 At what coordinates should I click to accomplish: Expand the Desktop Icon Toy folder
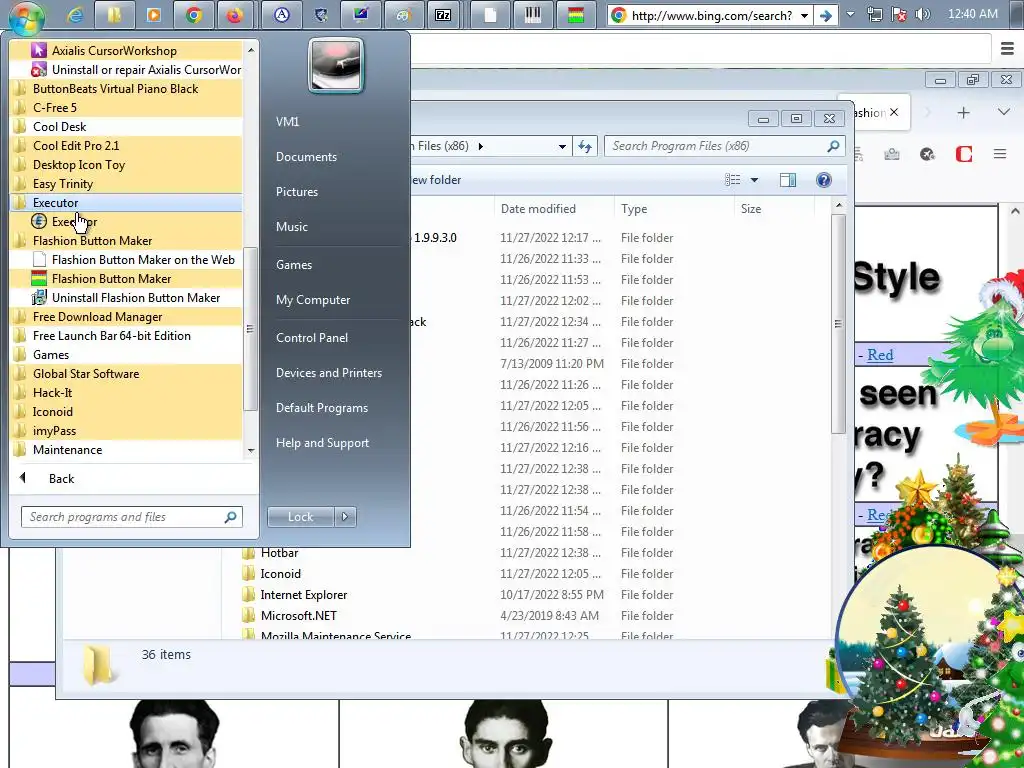[x=126, y=165]
